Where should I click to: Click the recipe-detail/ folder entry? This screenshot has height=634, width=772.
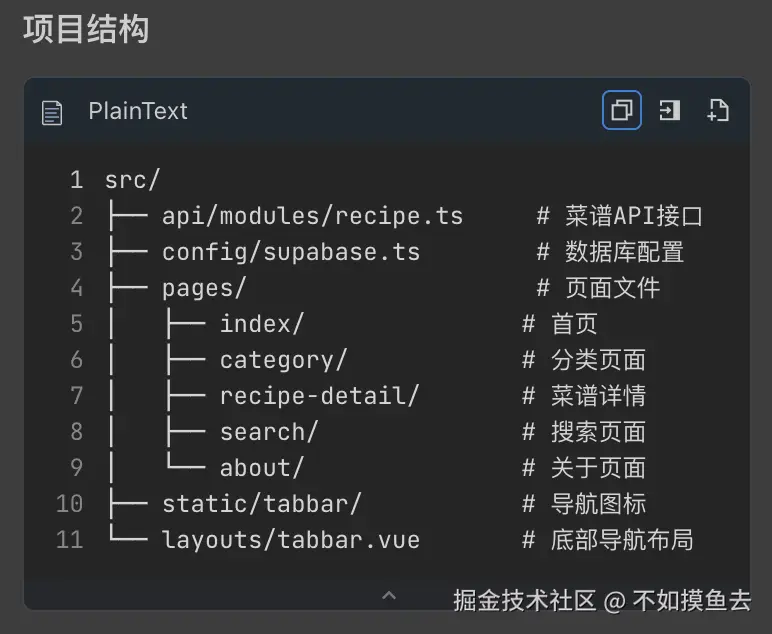click(319, 396)
